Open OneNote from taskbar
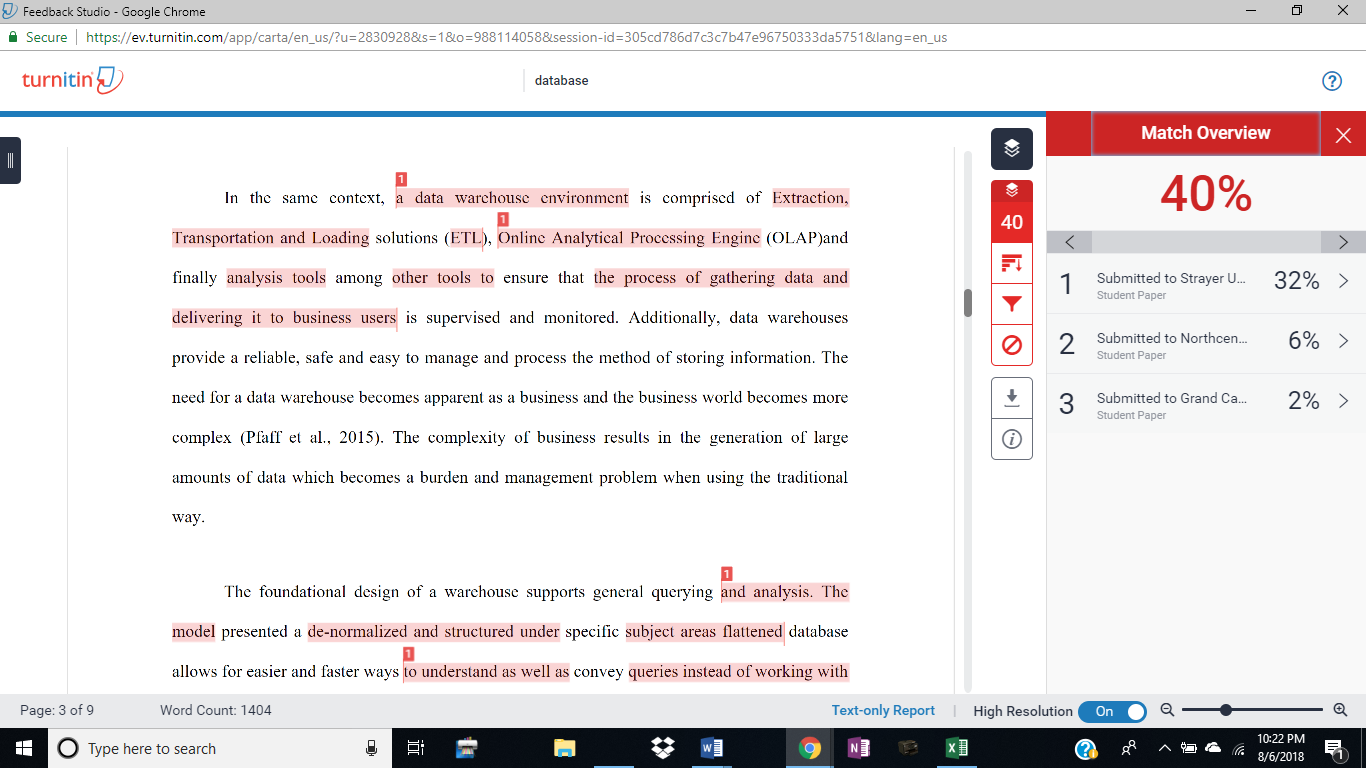Image resolution: width=1366 pixels, height=768 pixels. pyautogui.click(x=858, y=748)
